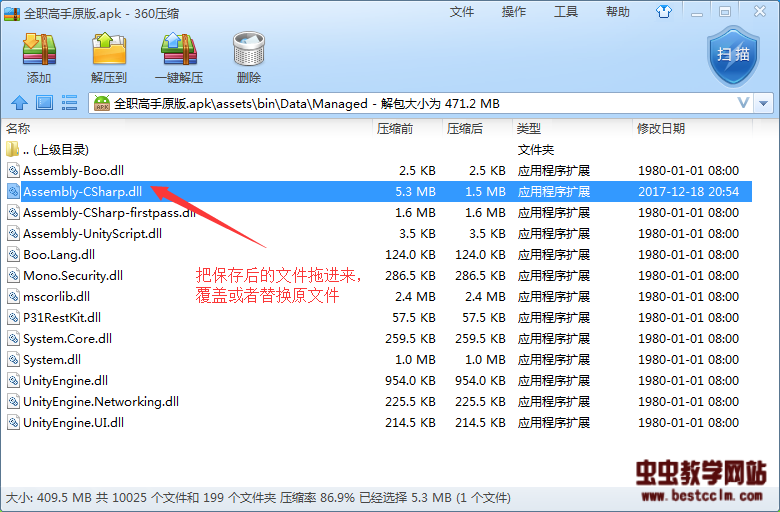
Task: Click the file icon of Boo.Lang.dll
Action: point(13,255)
